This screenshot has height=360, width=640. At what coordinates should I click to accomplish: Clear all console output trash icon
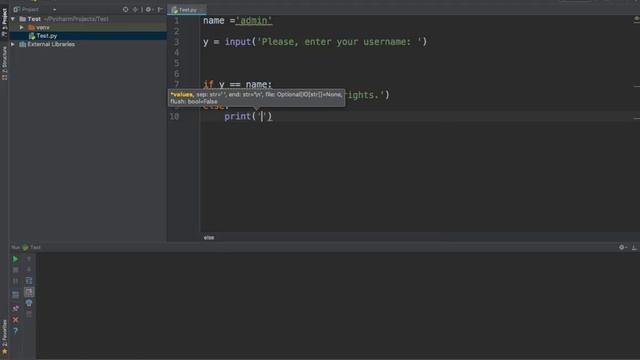click(29, 314)
